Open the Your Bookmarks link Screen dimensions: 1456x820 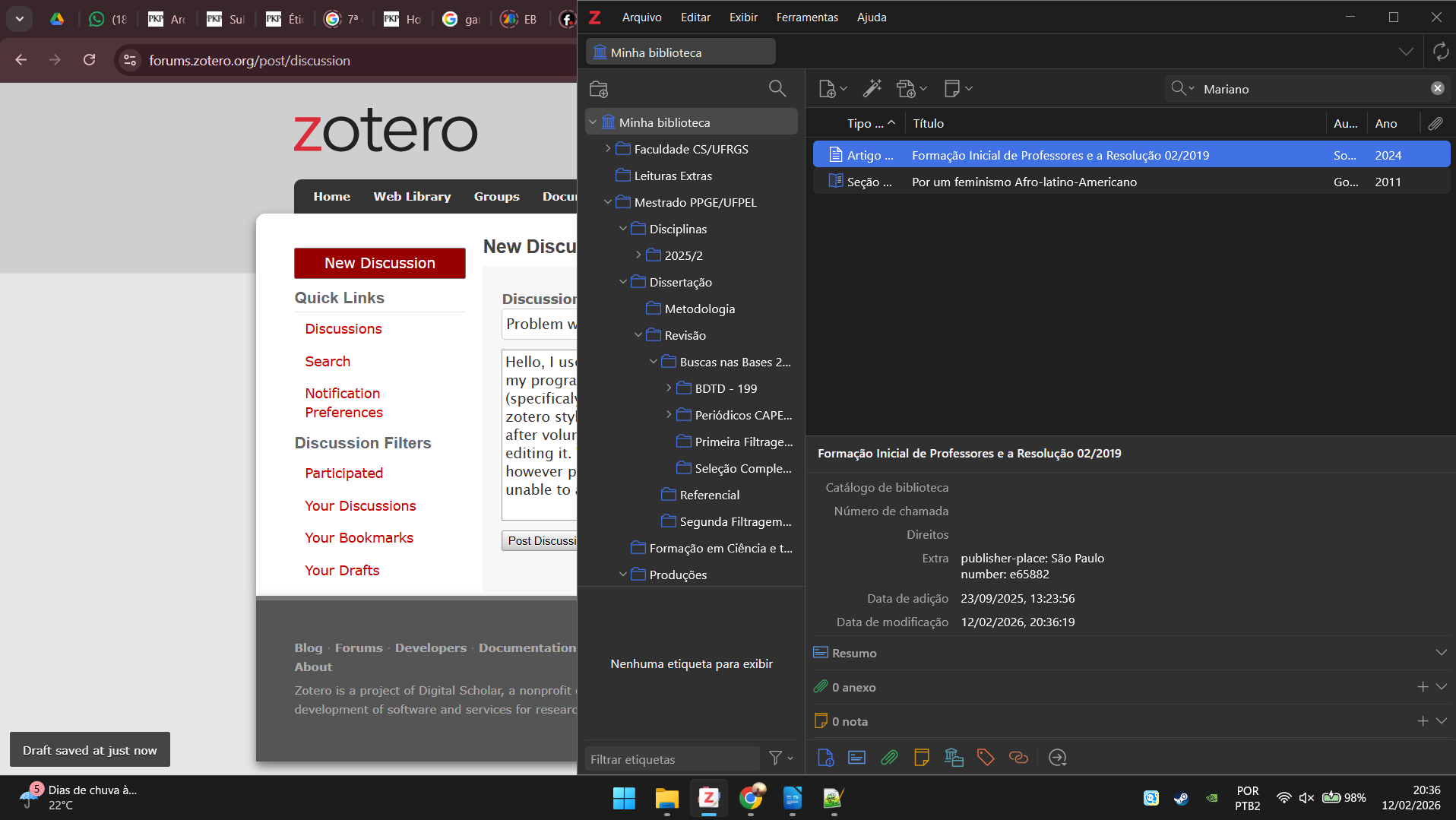[359, 537]
